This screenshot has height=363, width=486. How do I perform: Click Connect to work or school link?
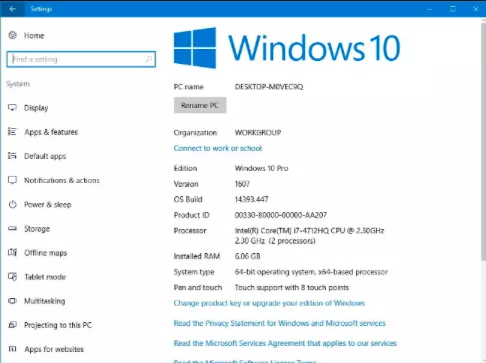coord(218,148)
